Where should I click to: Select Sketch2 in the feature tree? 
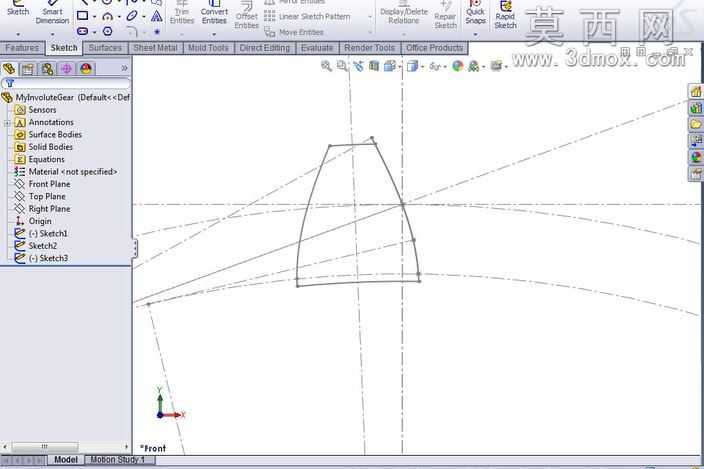(43, 246)
